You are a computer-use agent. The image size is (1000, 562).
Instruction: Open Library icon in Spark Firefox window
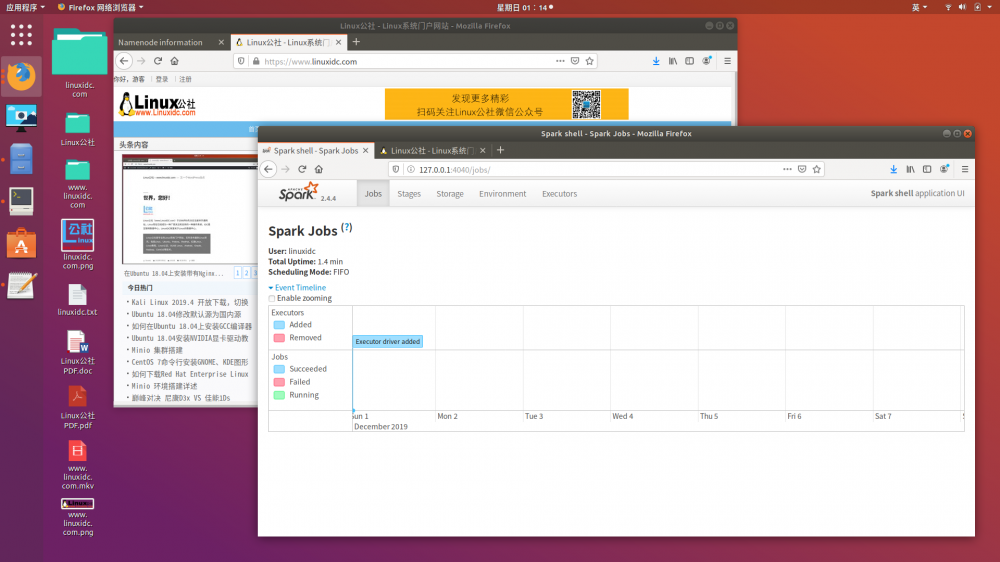point(910,170)
